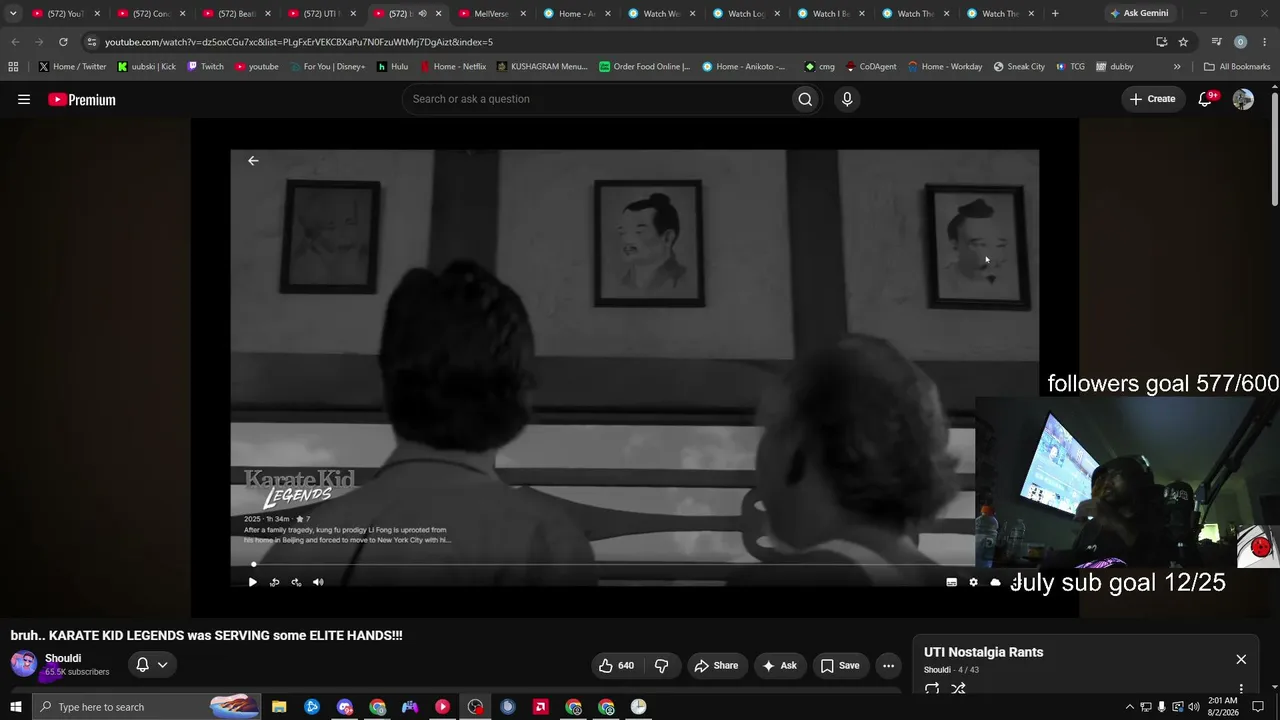Toggle shuffle playlist

click(x=958, y=689)
